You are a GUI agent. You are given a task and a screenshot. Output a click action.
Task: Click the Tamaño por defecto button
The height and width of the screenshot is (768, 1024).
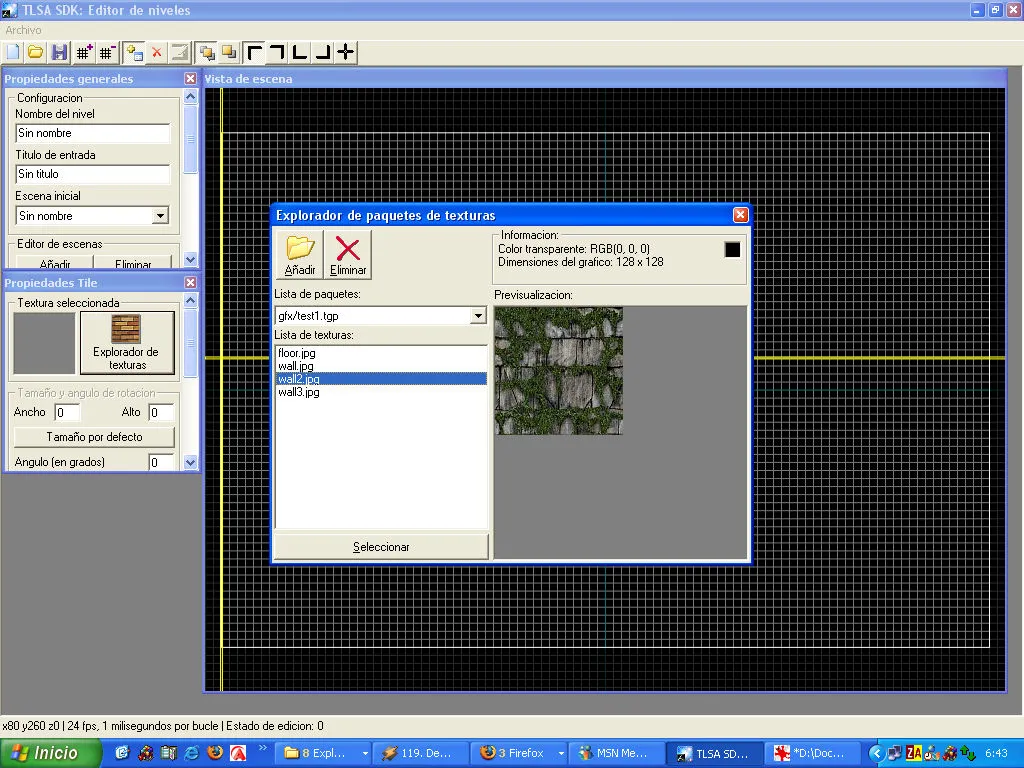coord(94,437)
